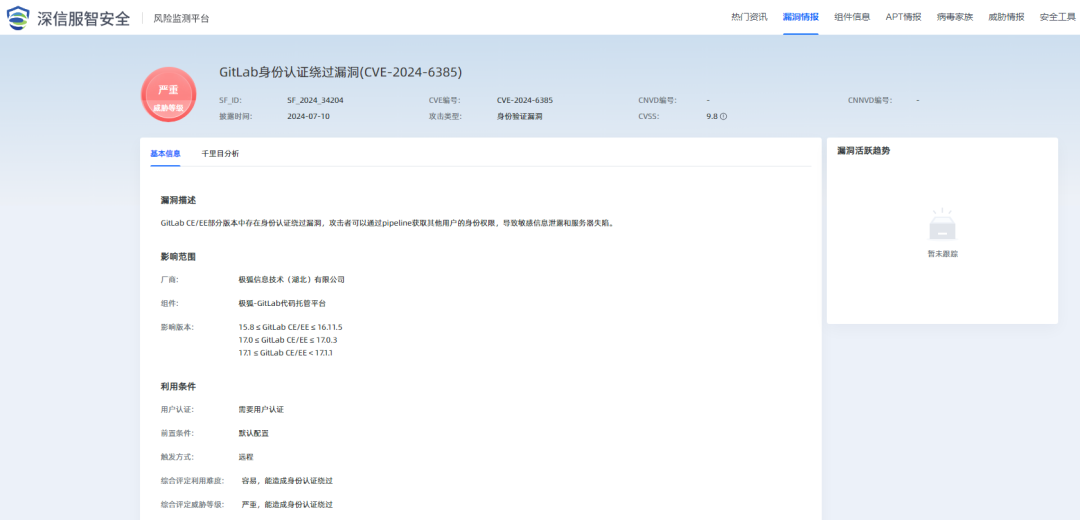The width and height of the screenshot is (1080, 520).
Task: Open the 安全工具 menu
Action: click(x=1057, y=17)
